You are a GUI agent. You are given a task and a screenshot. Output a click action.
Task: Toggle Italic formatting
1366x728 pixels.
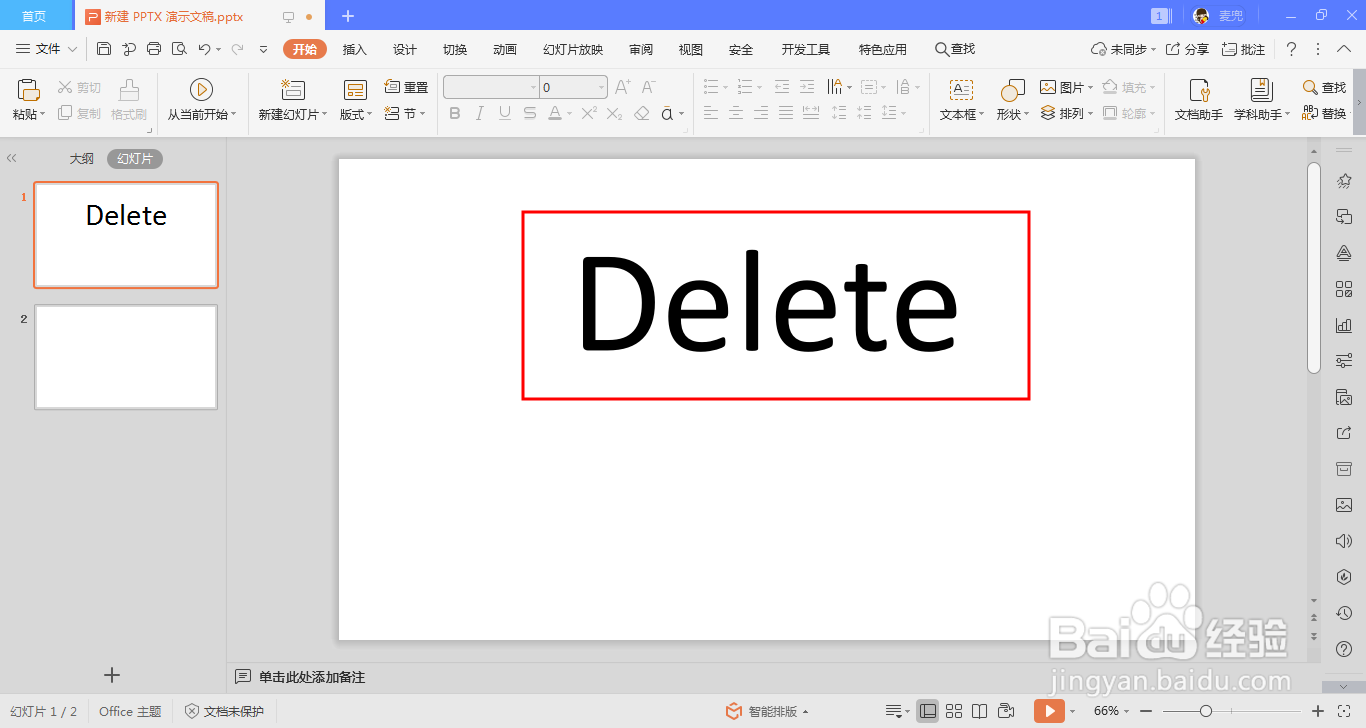click(479, 113)
